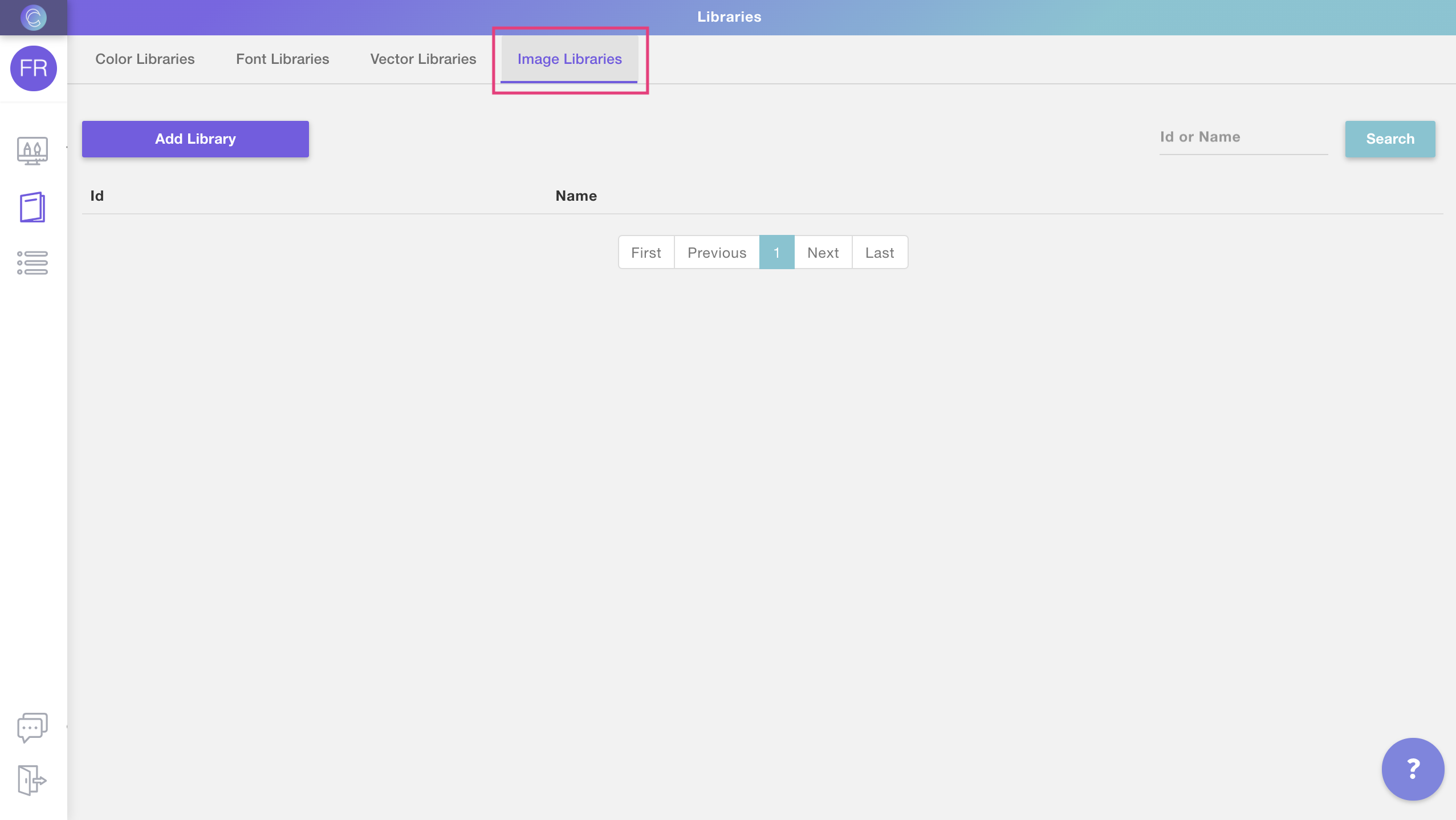Click the Name column header
Image resolution: width=1456 pixels, height=820 pixels.
576,196
